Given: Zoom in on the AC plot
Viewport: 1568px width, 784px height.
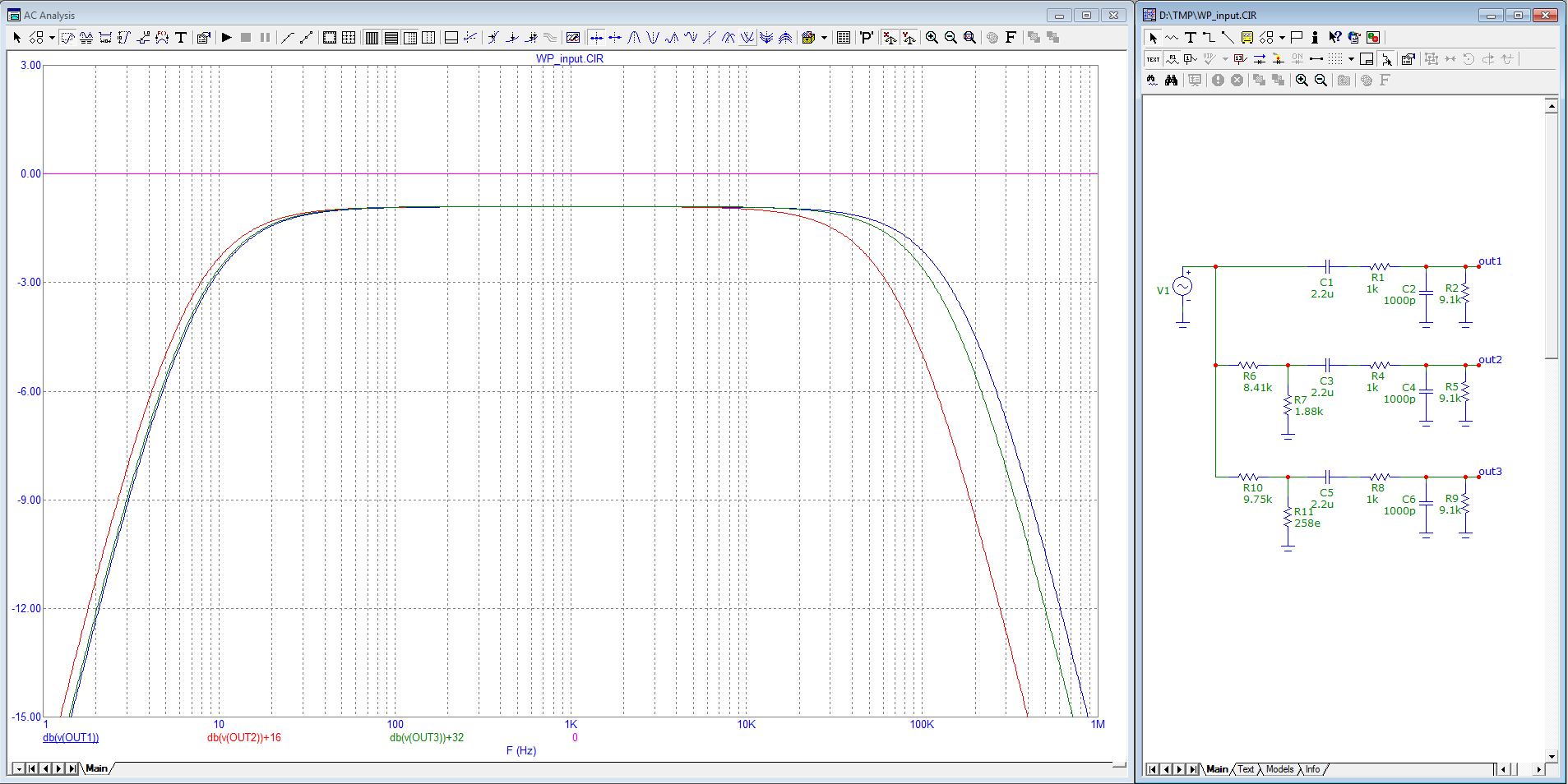Looking at the screenshot, I should [932, 37].
